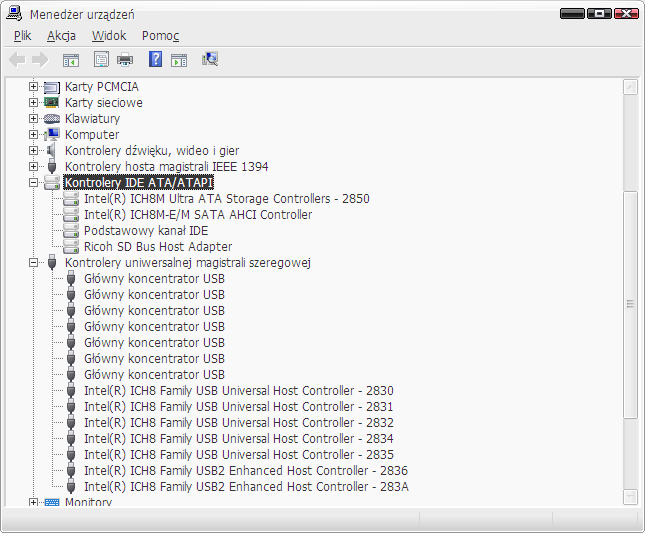Click the scrollbar up arrow
Image resolution: width=645 pixels, height=533 pixels.
[630, 87]
